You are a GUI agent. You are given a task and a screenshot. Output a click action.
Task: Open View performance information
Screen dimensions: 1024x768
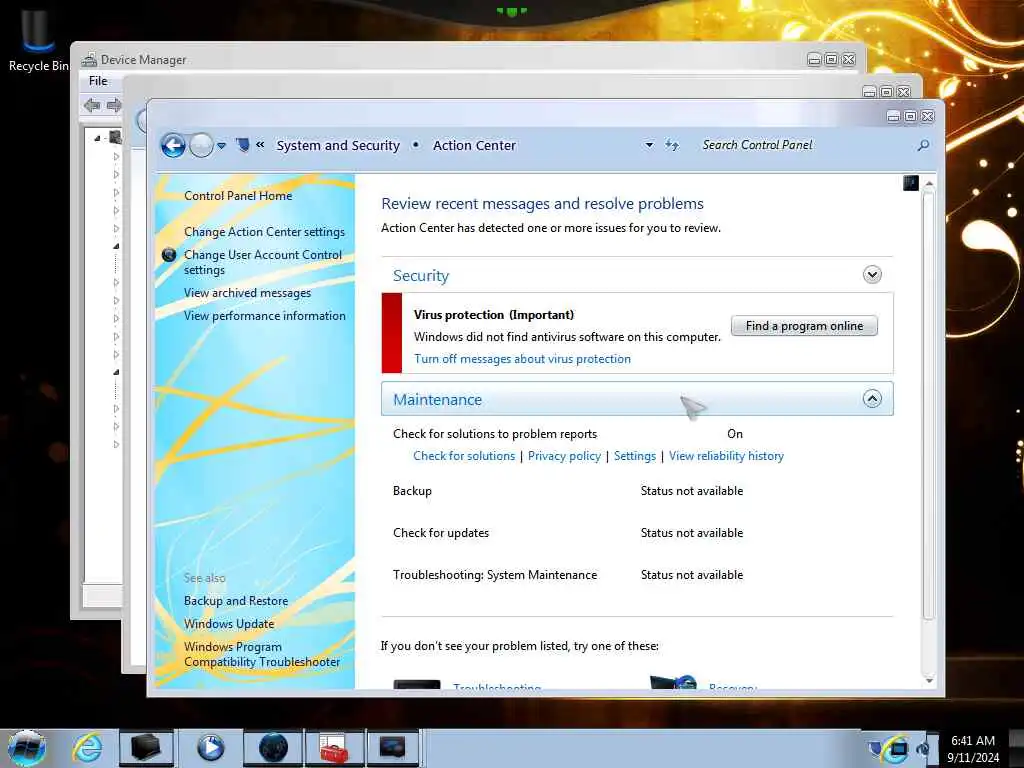point(264,315)
